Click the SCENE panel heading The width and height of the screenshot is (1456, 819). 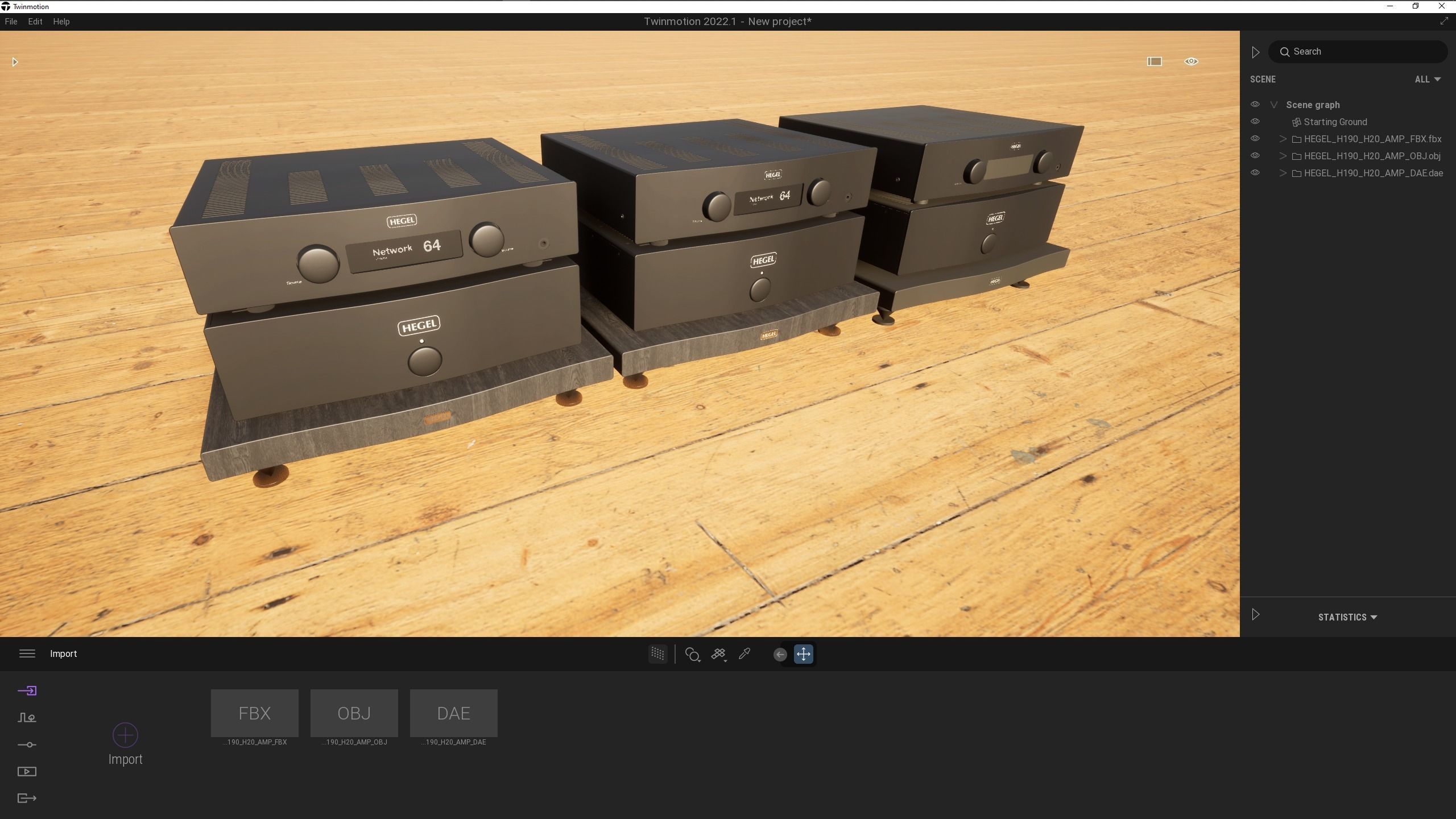coord(1263,80)
